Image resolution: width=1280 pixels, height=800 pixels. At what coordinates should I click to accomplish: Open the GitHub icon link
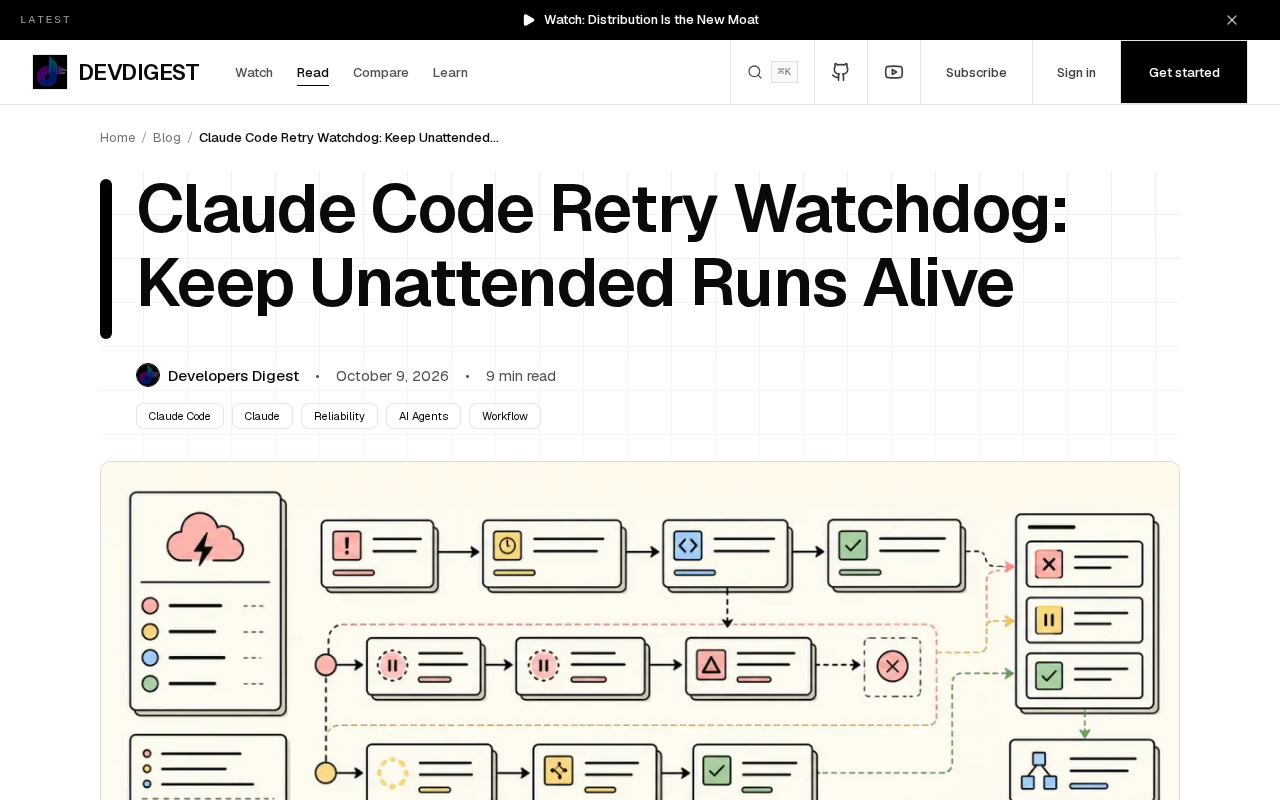(841, 72)
